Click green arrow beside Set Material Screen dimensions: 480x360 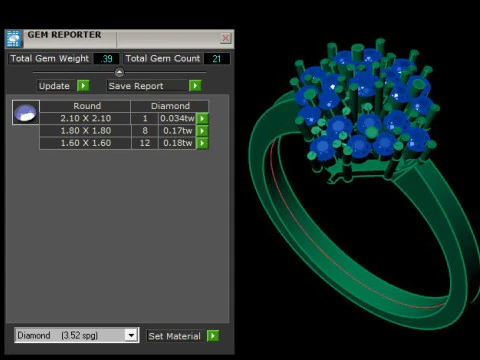coord(213,336)
